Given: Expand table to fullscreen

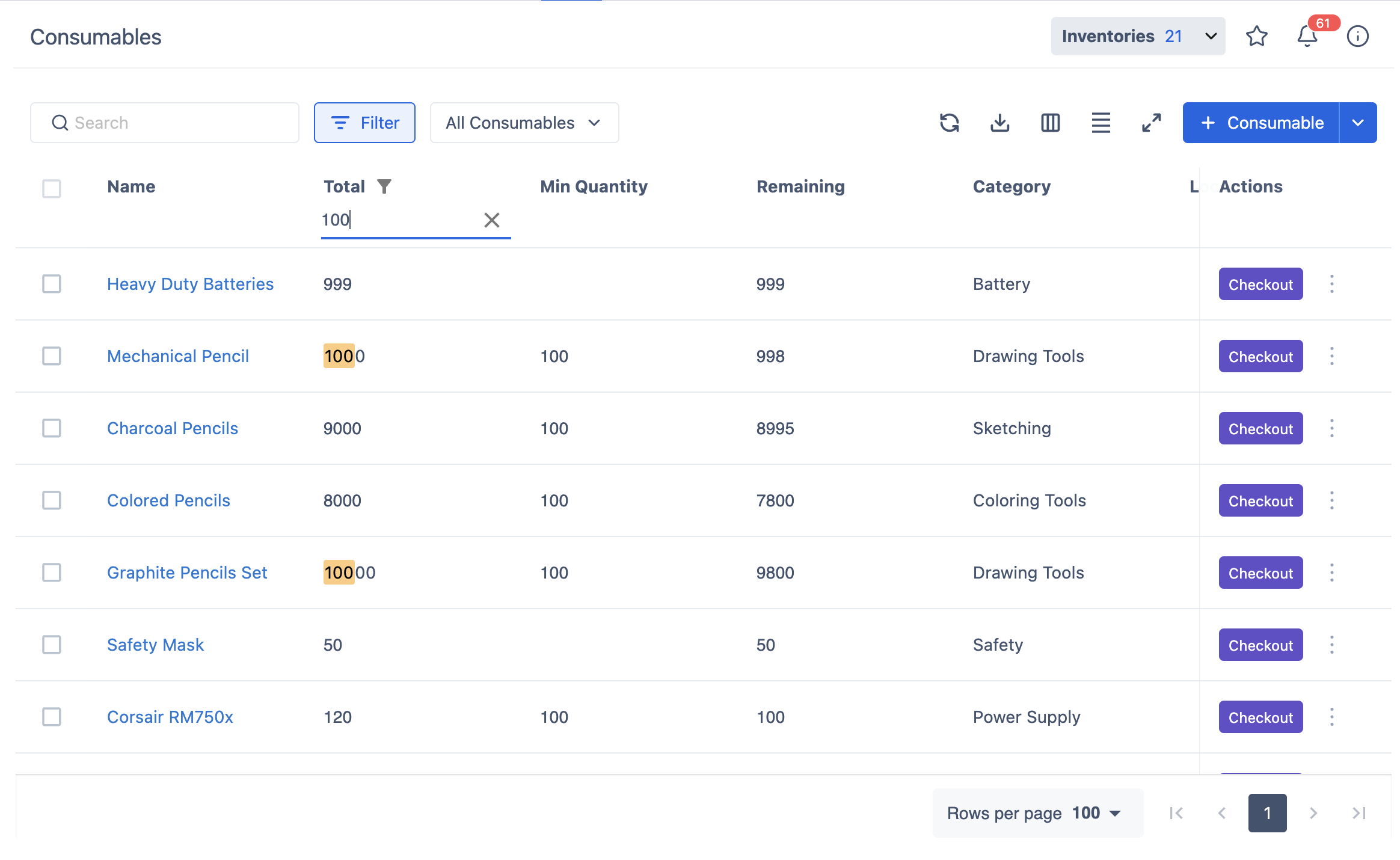Looking at the screenshot, I should [x=1151, y=123].
